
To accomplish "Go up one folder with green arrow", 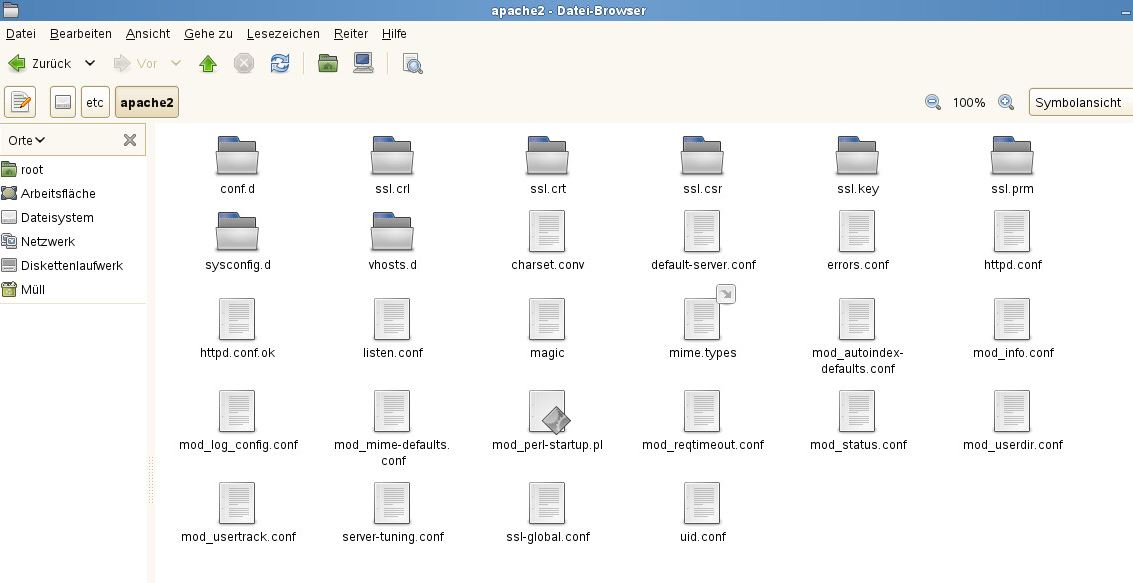I will pos(208,64).
